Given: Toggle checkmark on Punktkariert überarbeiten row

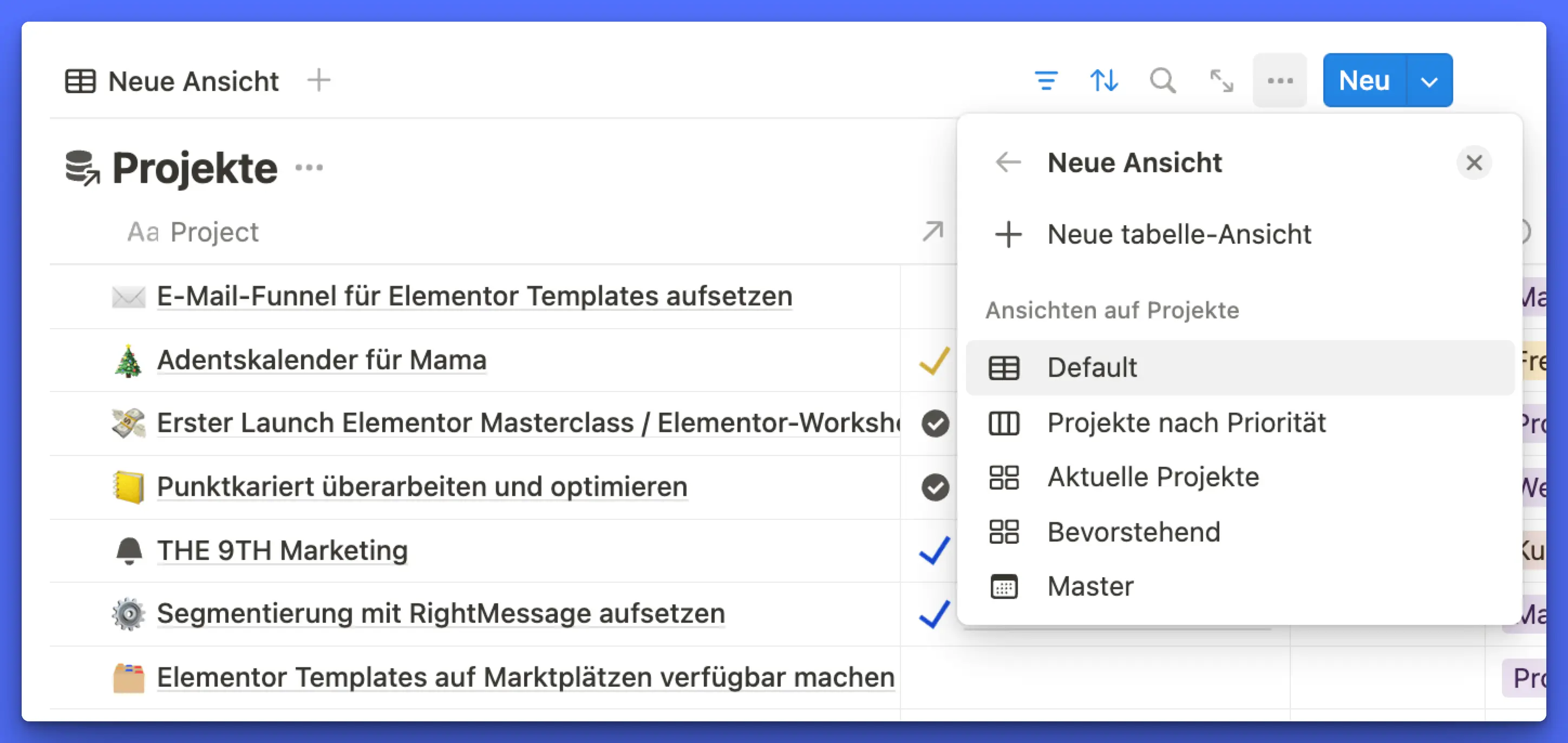Looking at the screenshot, I should tap(935, 487).
